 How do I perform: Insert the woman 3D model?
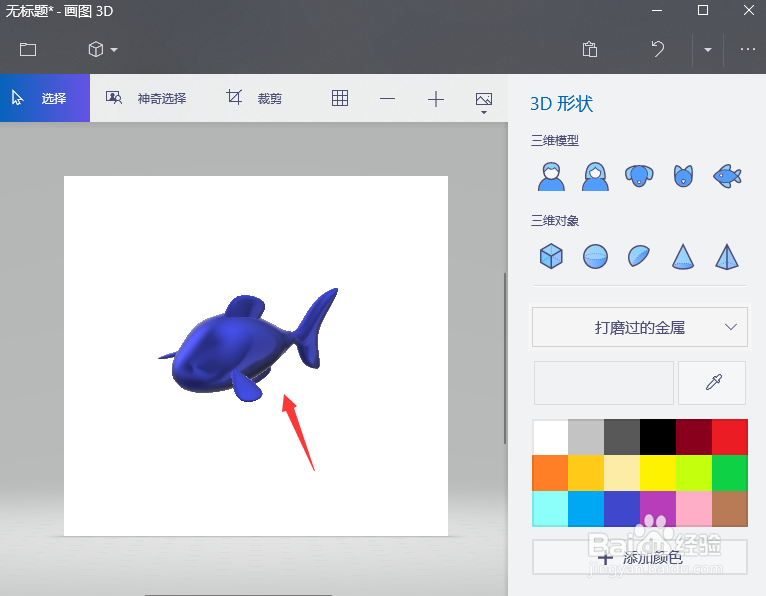(x=595, y=176)
